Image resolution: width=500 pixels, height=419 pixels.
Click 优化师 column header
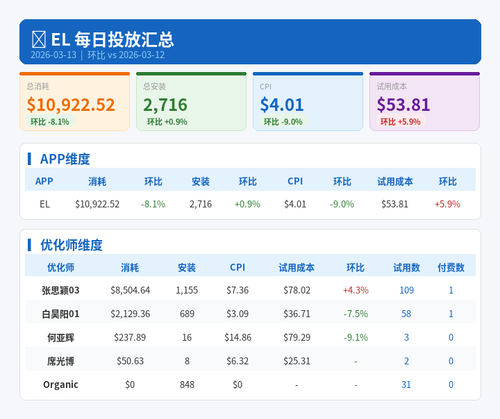pyautogui.click(x=61, y=267)
